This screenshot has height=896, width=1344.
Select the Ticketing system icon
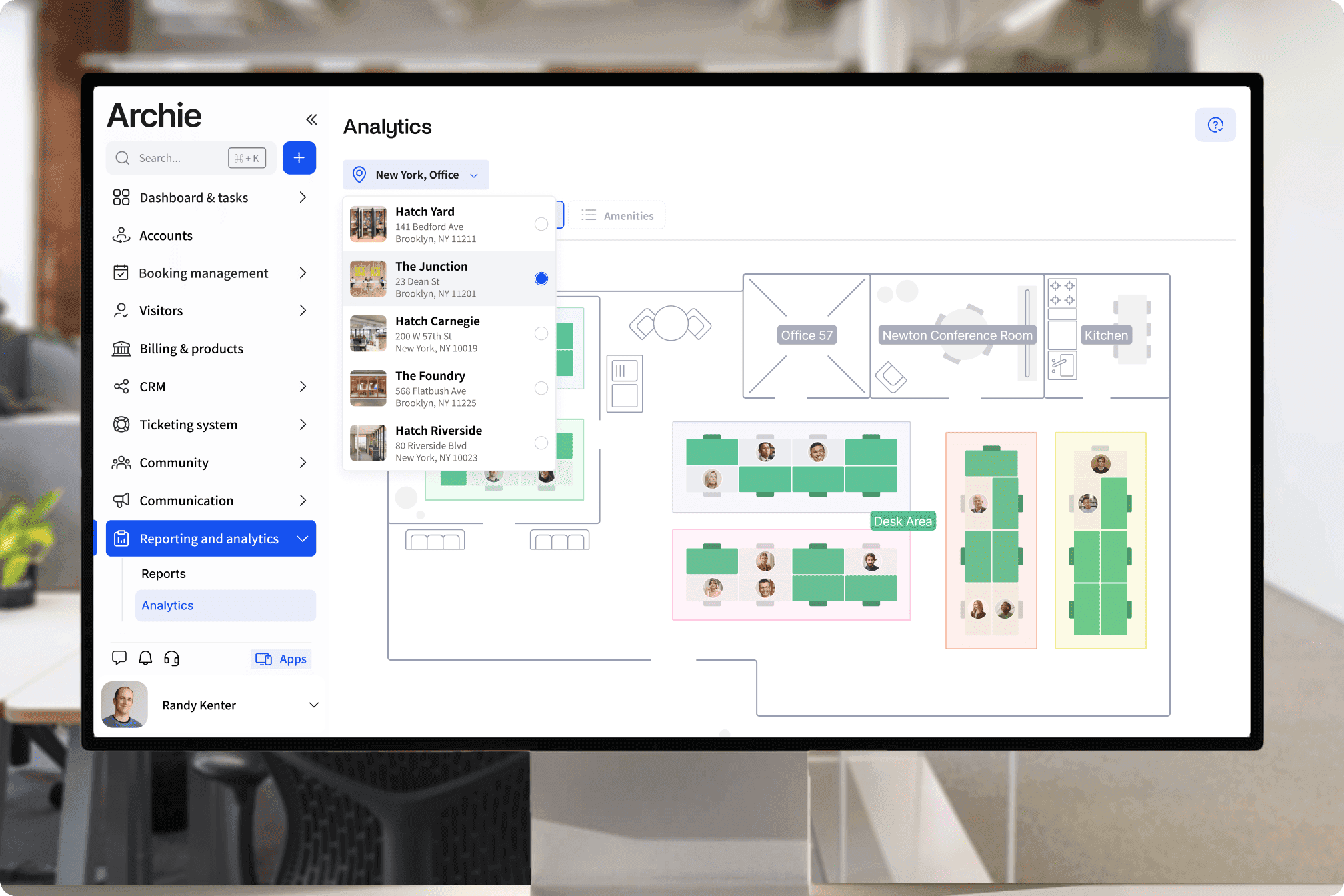click(x=121, y=424)
